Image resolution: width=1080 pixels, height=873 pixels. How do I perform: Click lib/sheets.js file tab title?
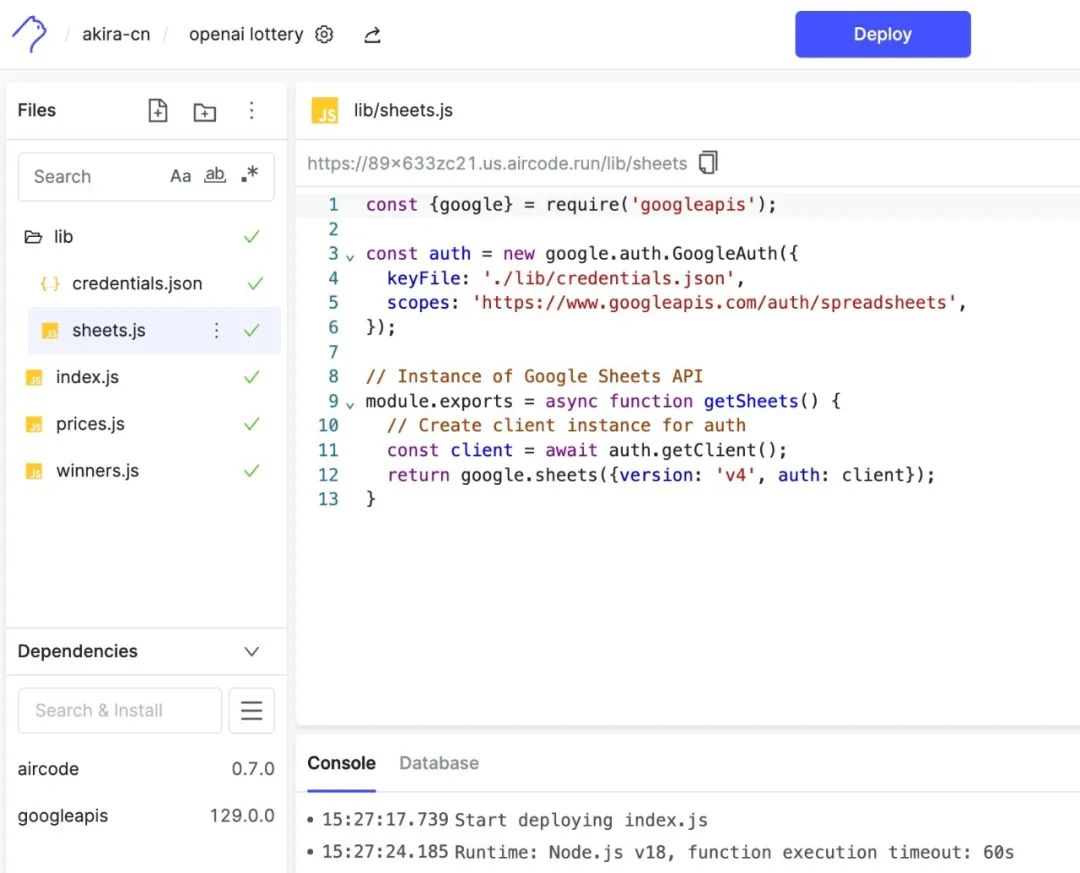tap(403, 110)
